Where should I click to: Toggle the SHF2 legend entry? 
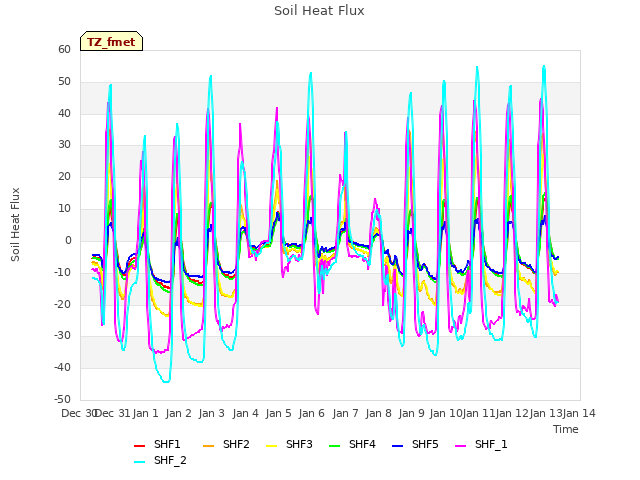226,444
